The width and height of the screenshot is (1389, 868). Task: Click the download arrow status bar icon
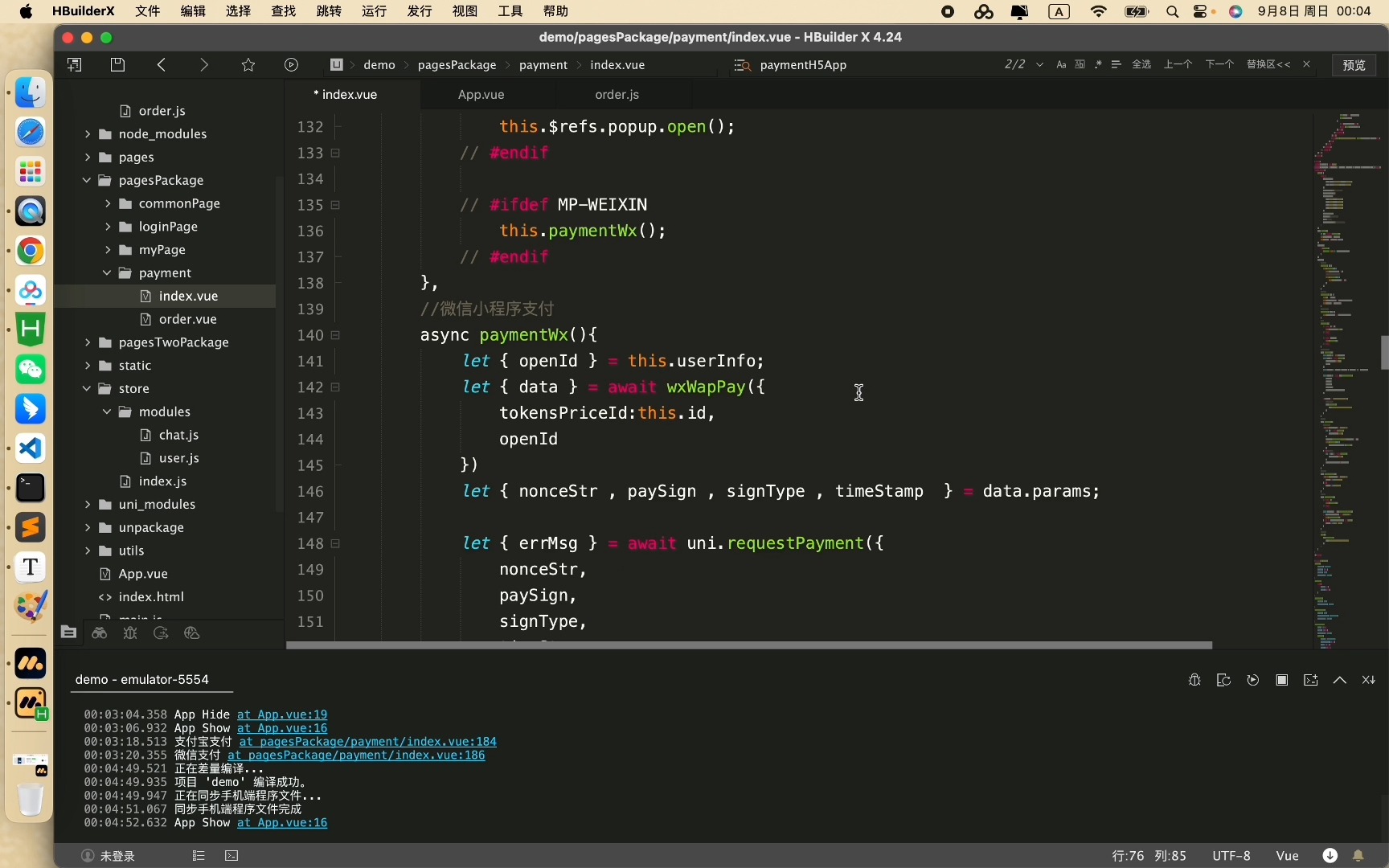coord(1330,856)
